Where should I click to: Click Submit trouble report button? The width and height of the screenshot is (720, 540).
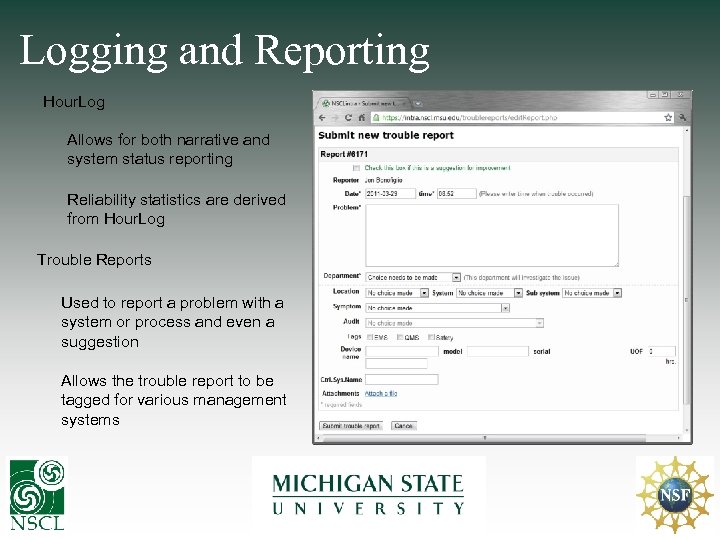click(x=351, y=426)
